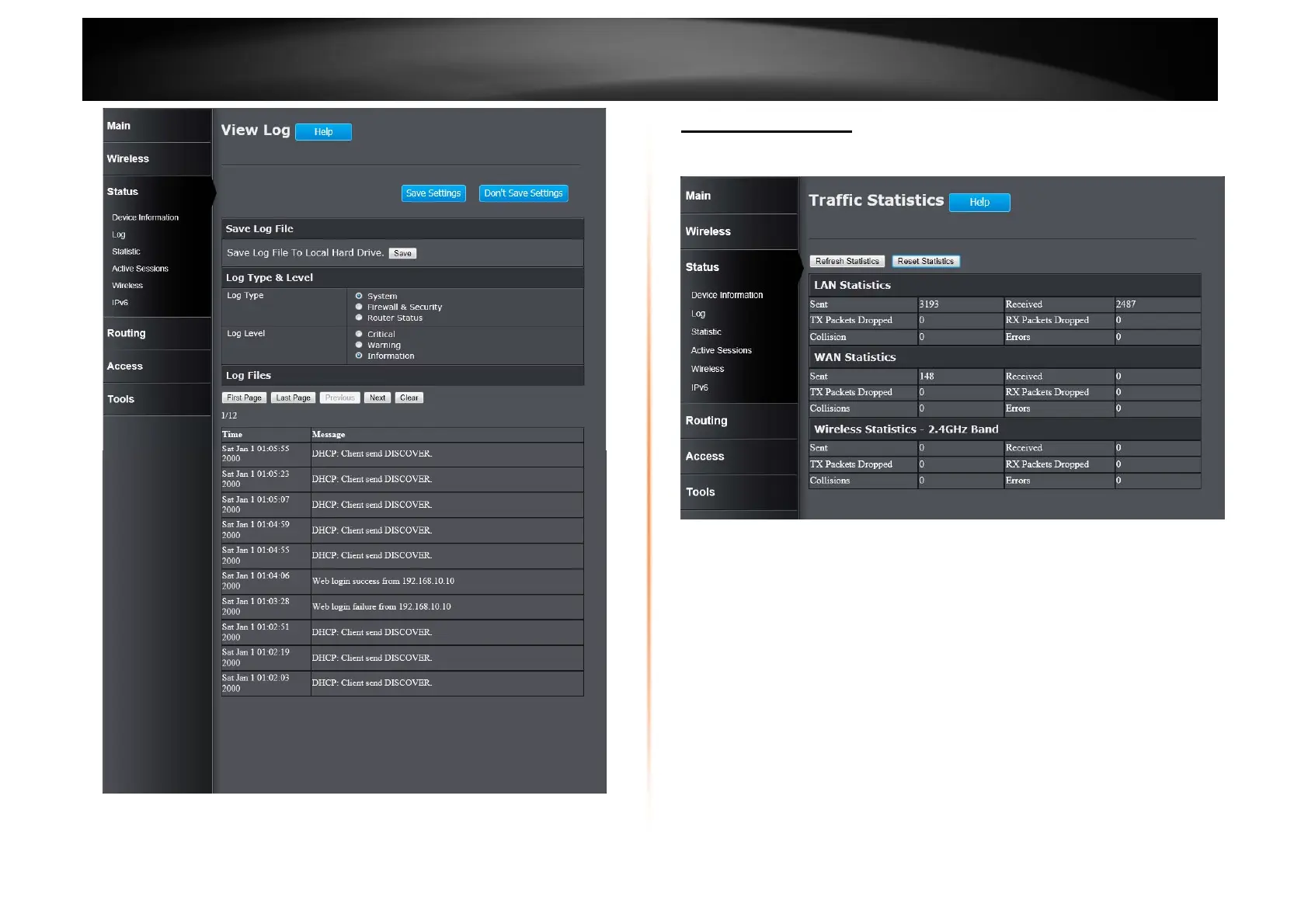The image size is (1308, 924).
Task: Open Active Sessions in View Log sidebar
Action: (x=140, y=269)
